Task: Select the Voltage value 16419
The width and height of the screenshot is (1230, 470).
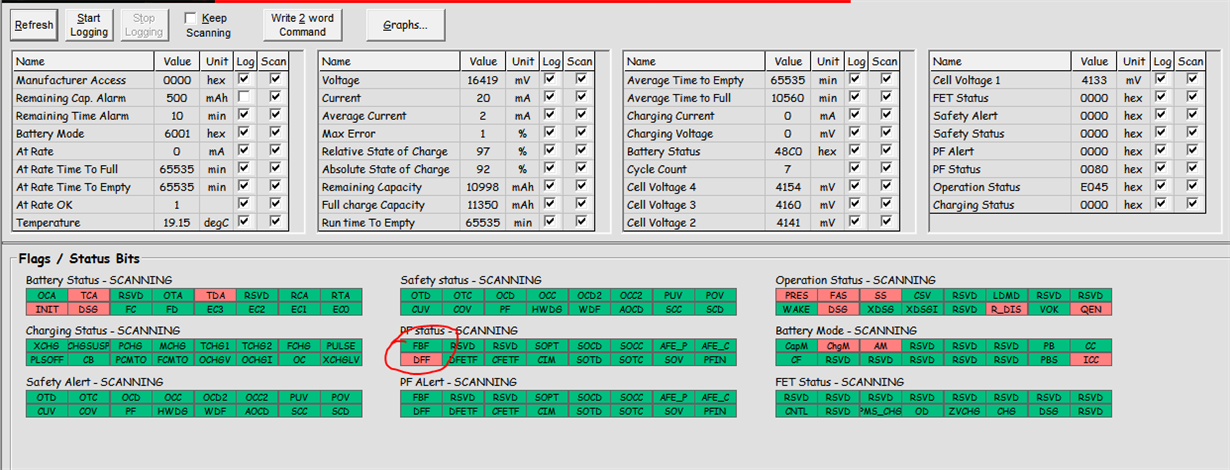Action: tap(483, 80)
